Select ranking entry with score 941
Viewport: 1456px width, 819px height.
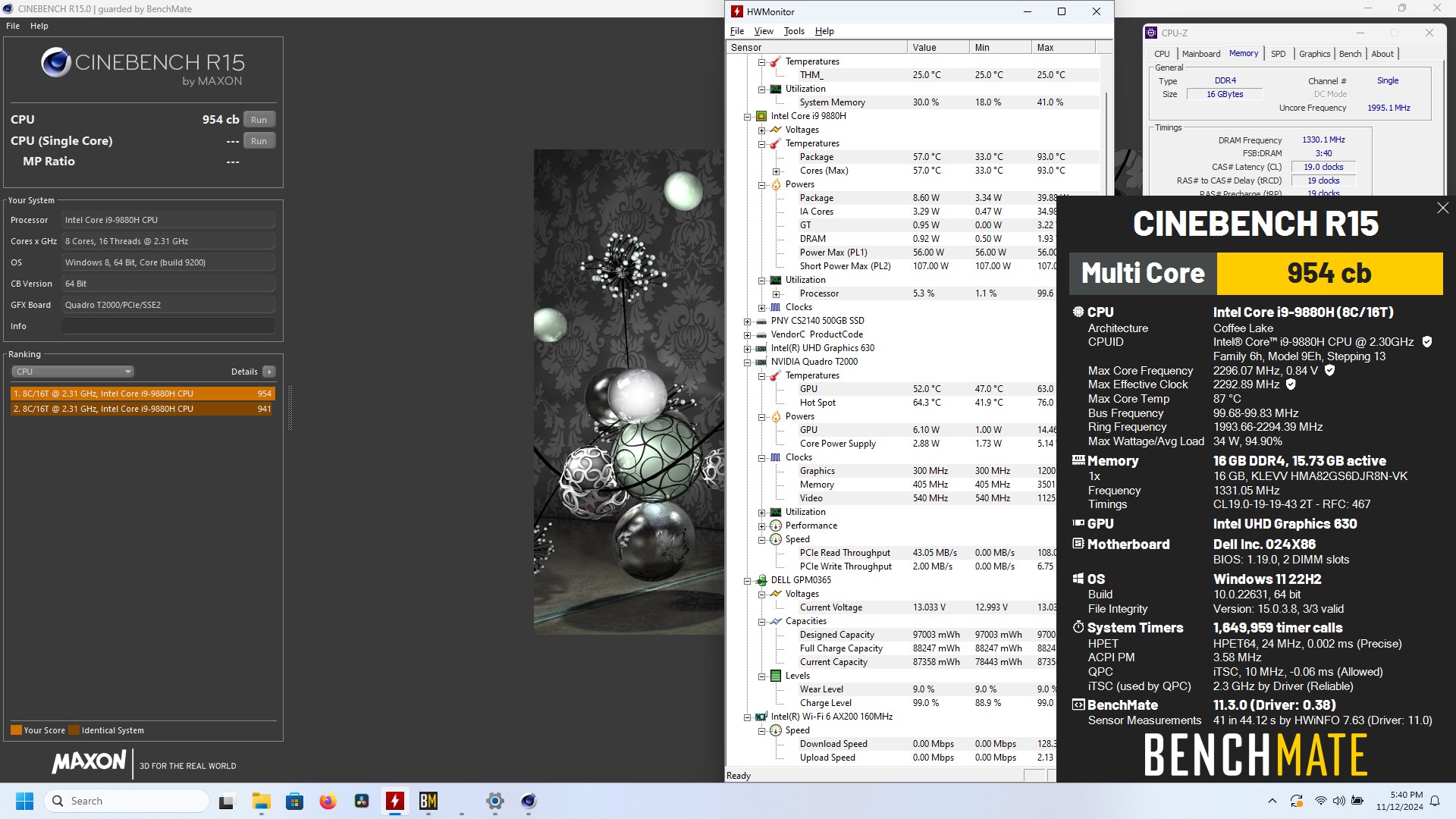click(x=143, y=409)
